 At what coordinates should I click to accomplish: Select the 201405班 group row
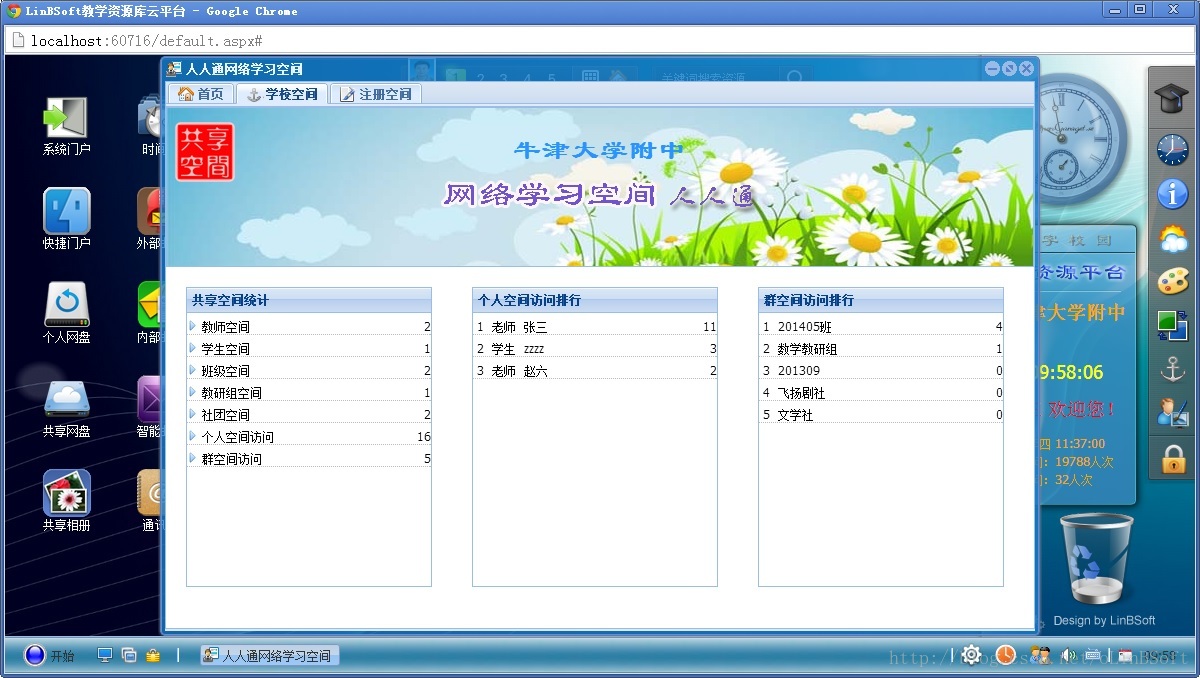coord(881,327)
